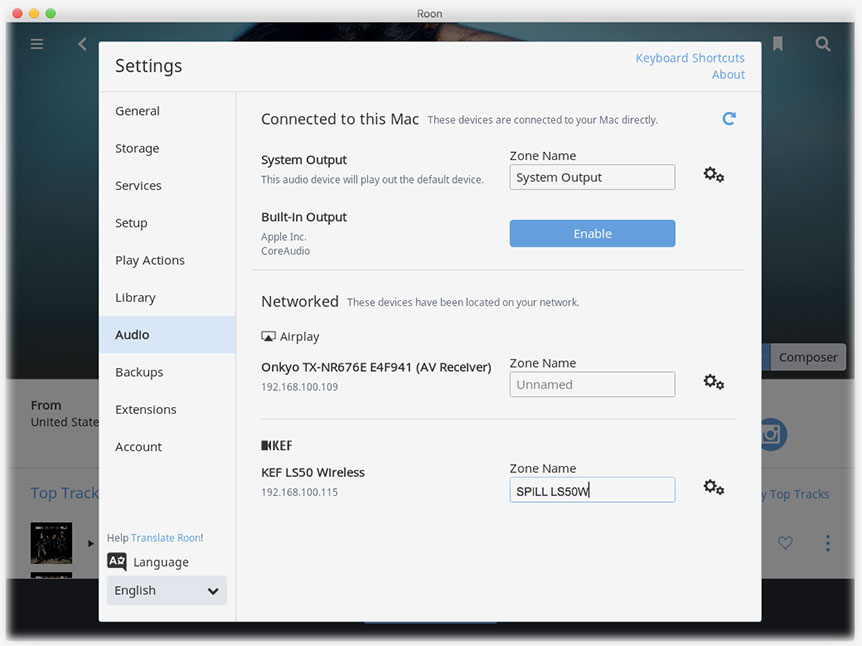This screenshot has width=862, height=646.
Task: Click the Composer button behind the dialog
Action: pyautogui.click(x=808, y=357)
